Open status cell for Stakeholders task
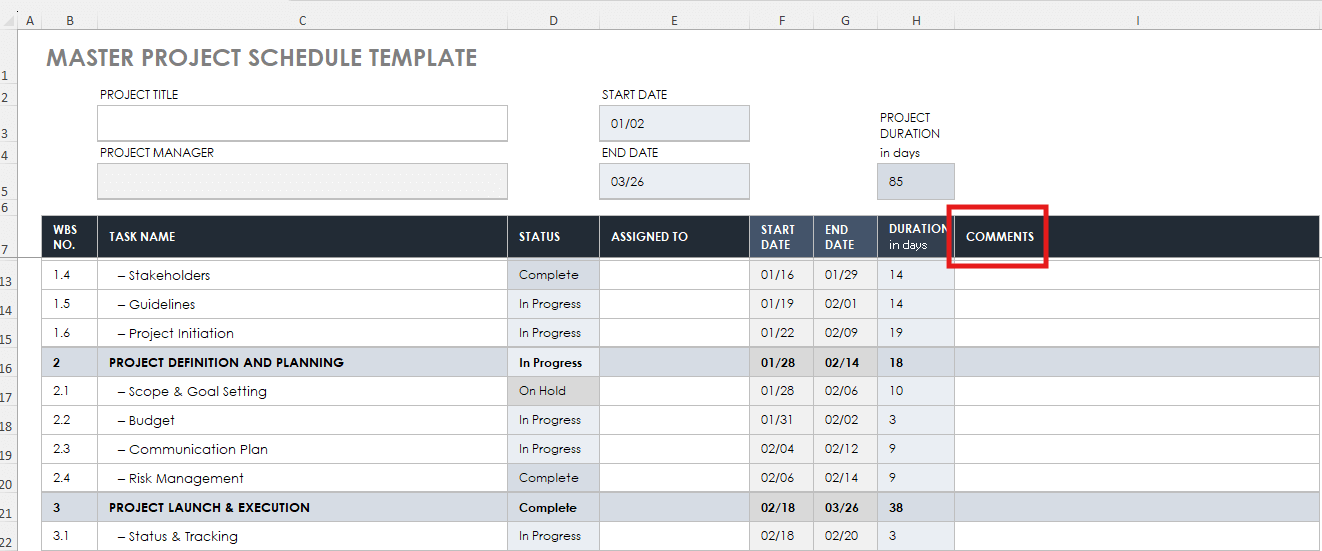Image resolution: width=1322 pixels, height=551 pixels. (553, 275)
